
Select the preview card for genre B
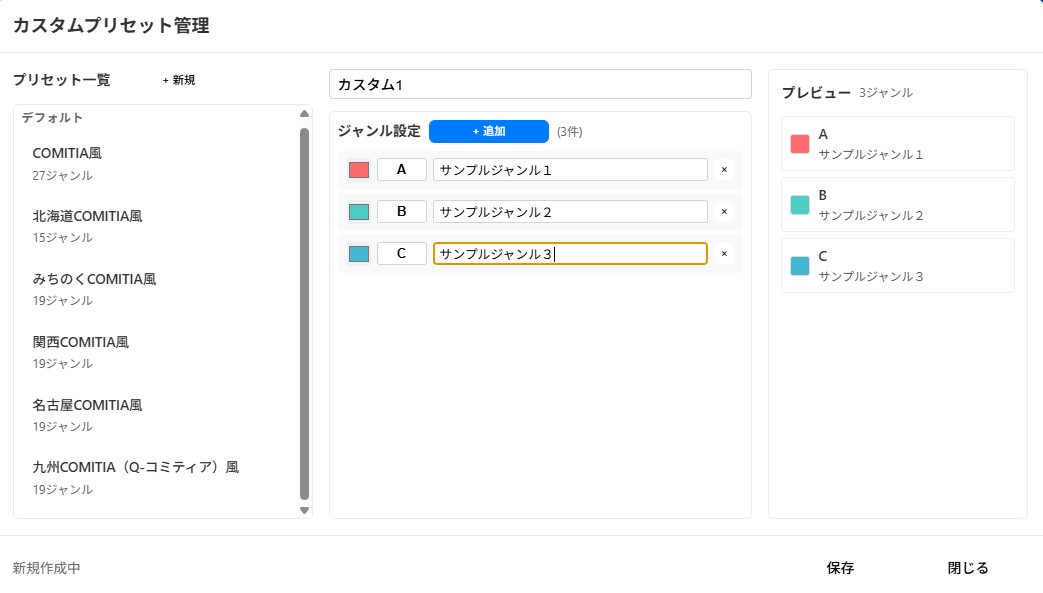(897, 204)
